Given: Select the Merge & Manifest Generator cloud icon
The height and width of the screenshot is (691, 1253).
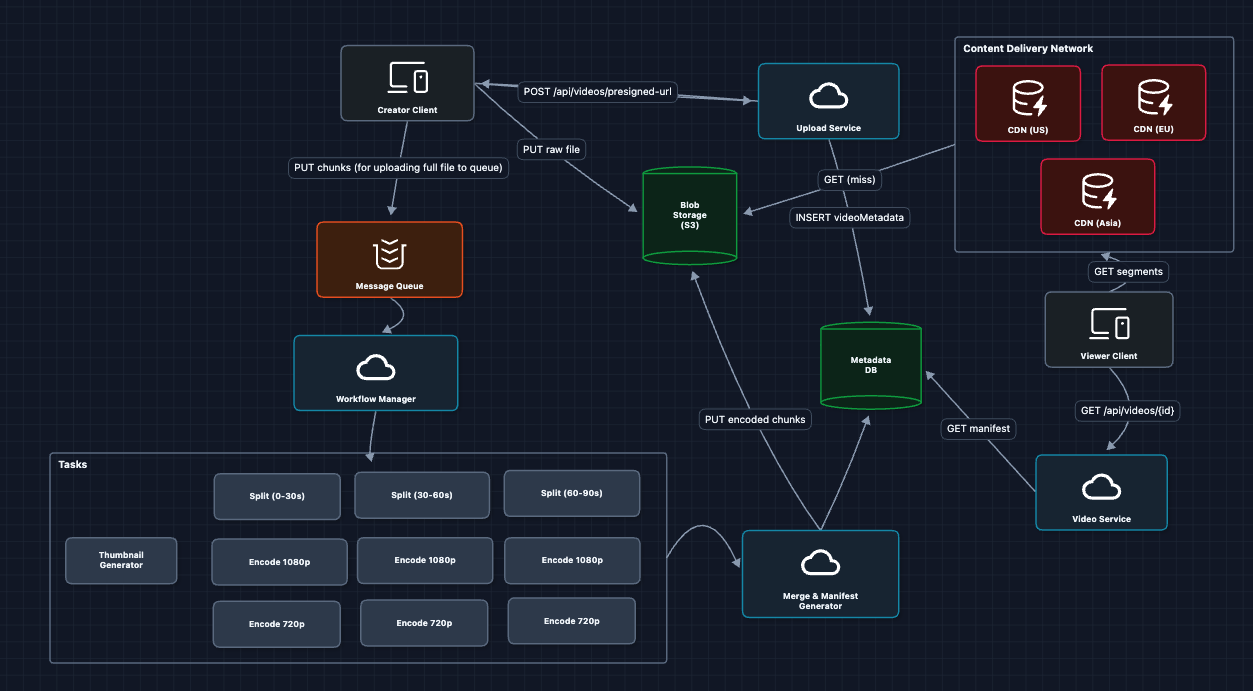Looking at the screenshot, I should tap(820, 562).
